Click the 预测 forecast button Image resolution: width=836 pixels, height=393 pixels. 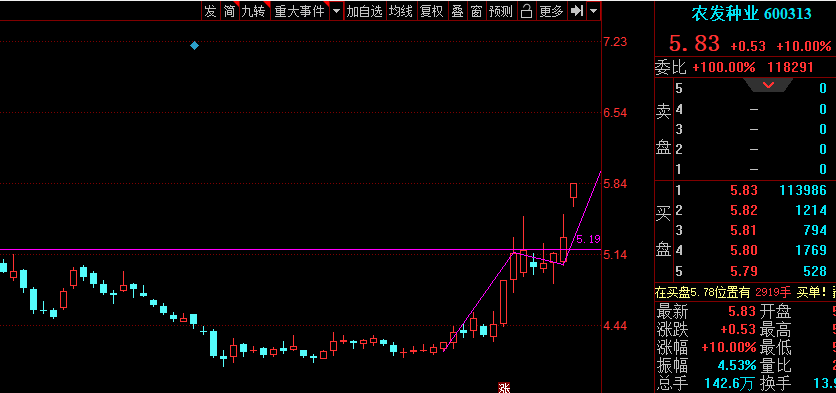[501, 11]
